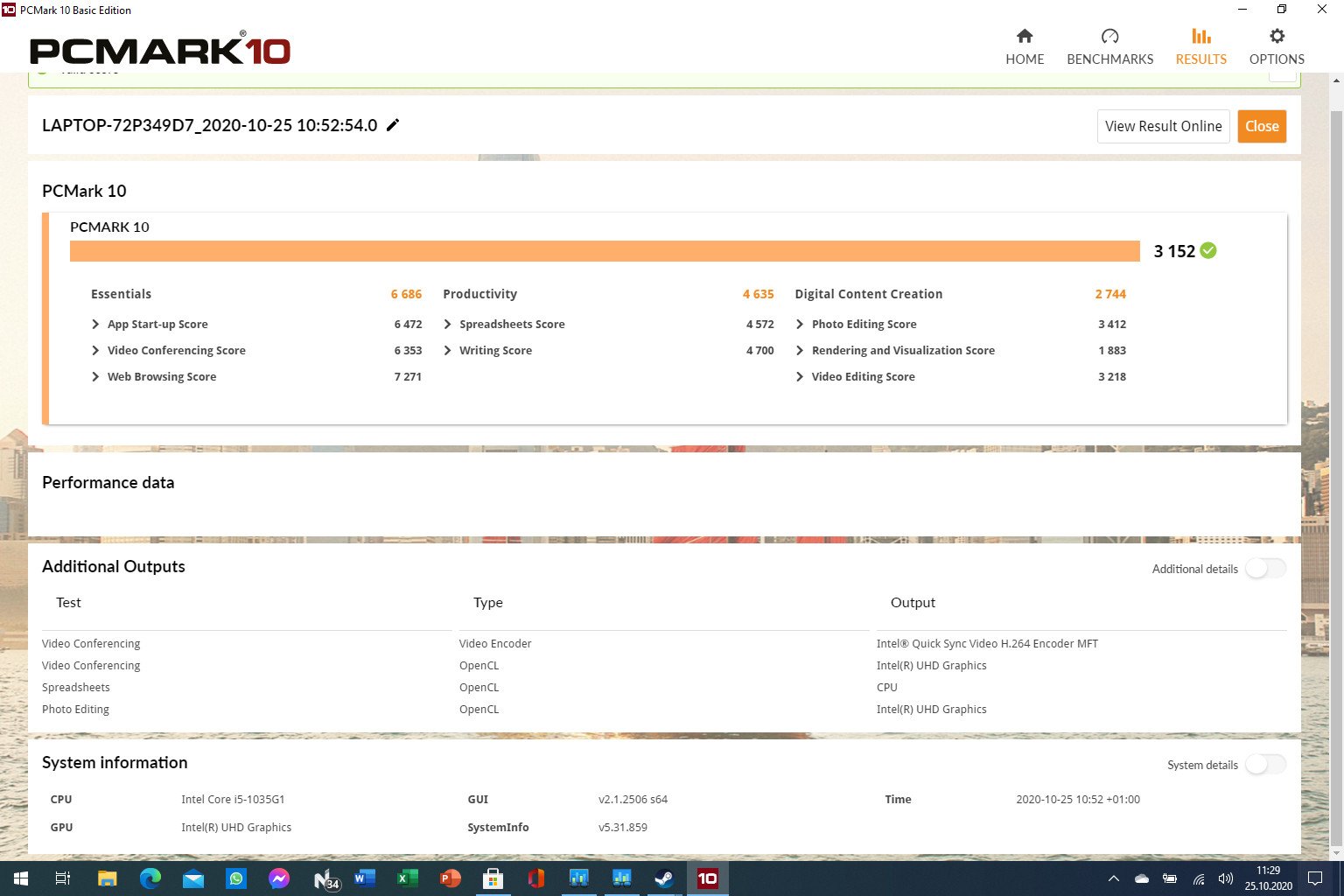The height and width of the screenshot is (896, 1344).
Task: Open the HOME tab
Action: coord(1025,47)
